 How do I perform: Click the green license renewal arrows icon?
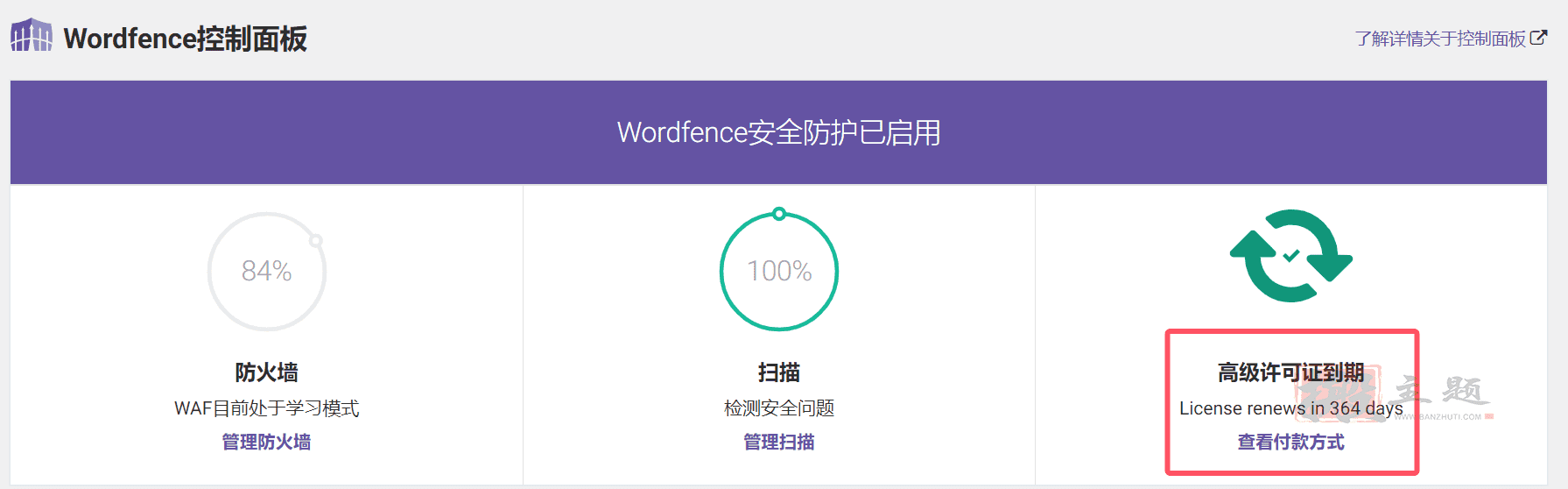click(1291, 256)
